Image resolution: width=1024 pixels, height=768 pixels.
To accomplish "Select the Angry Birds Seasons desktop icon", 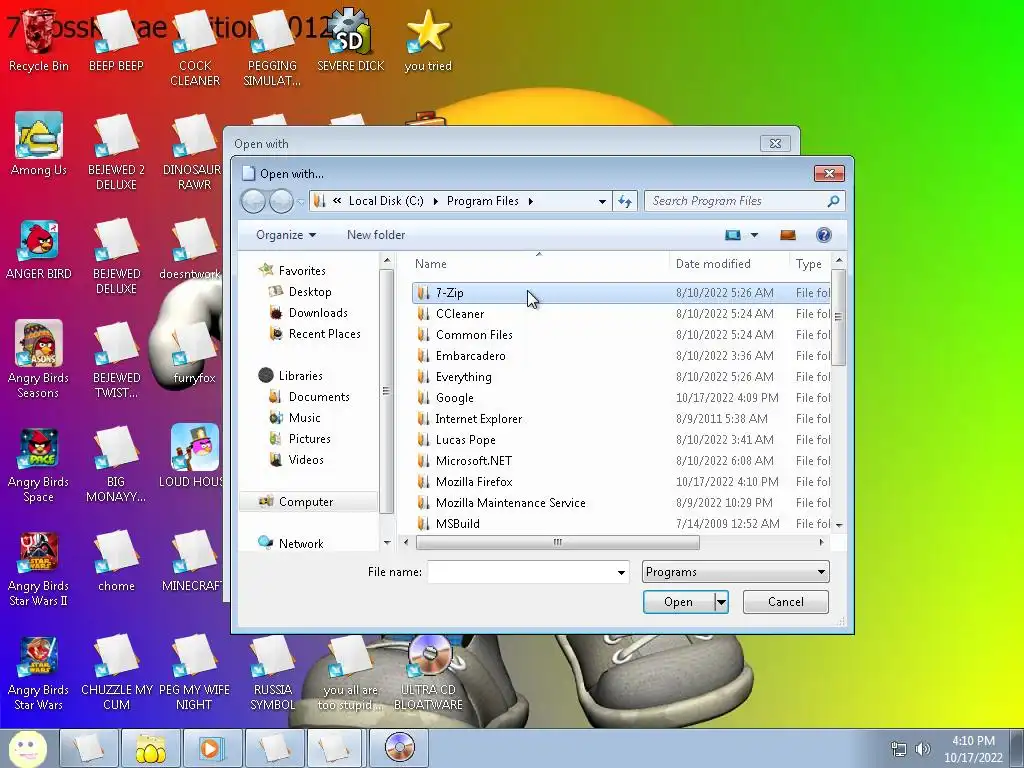I will click(x=39, y=359).
